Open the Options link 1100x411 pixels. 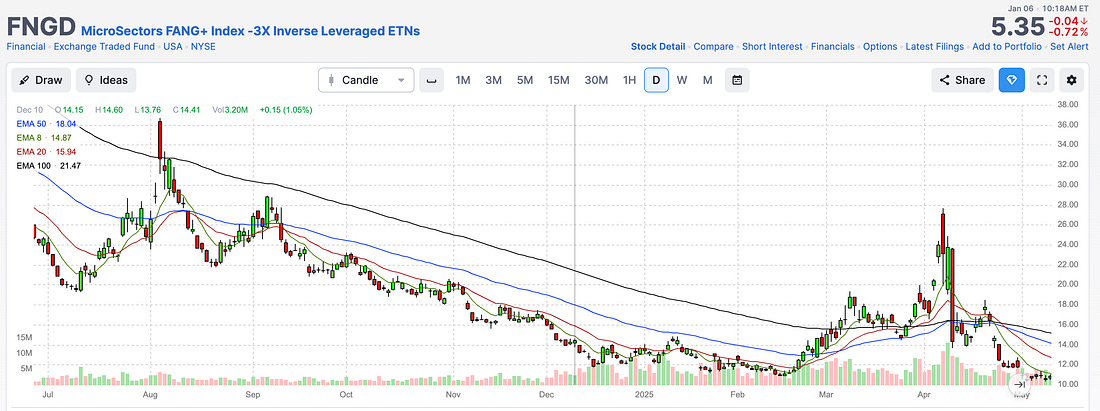click(x=880, y=46)
